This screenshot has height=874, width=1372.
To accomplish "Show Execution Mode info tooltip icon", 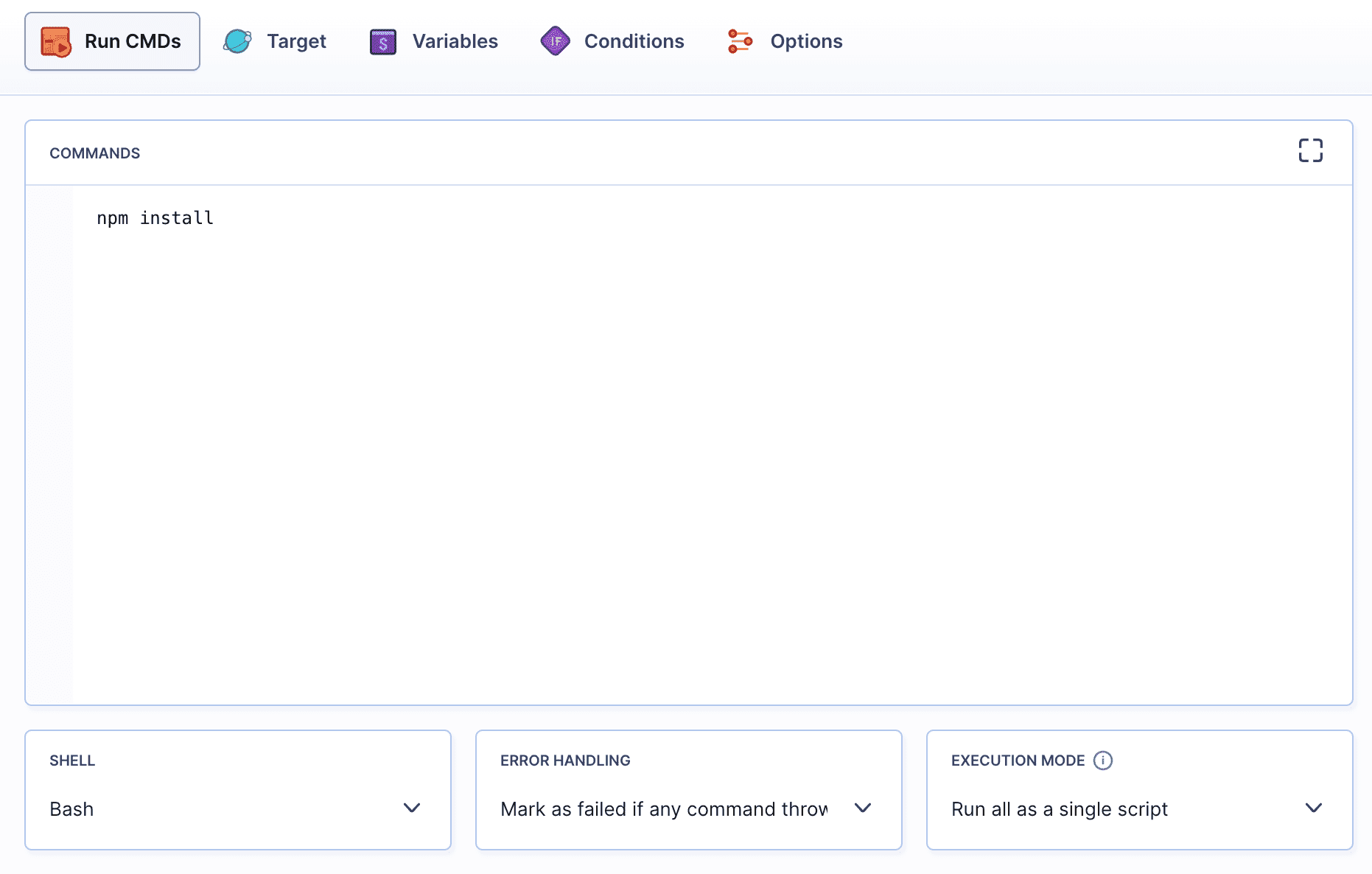I will (x=1103, y=761).
